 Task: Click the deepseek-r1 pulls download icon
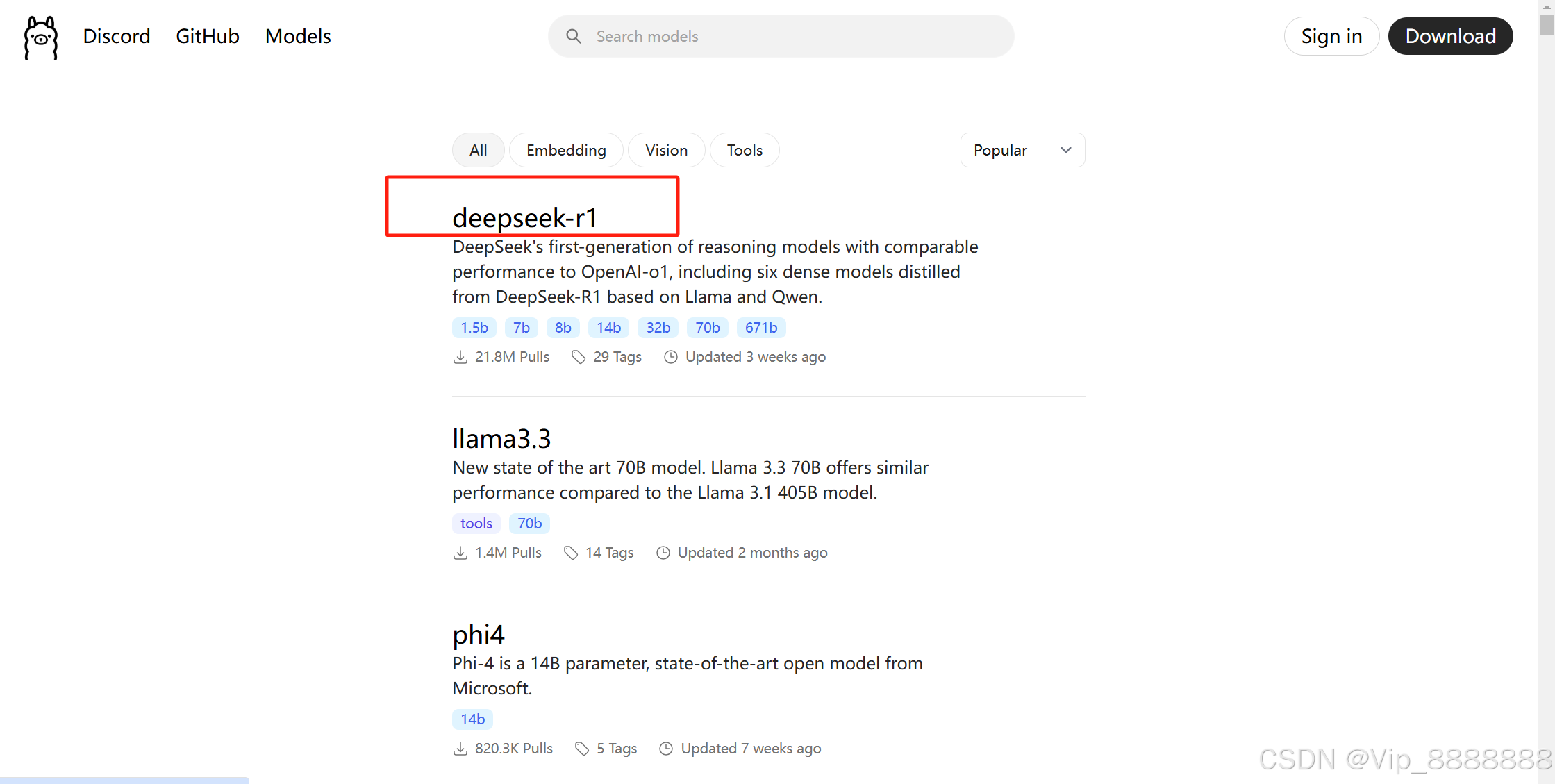click(460, 357)
